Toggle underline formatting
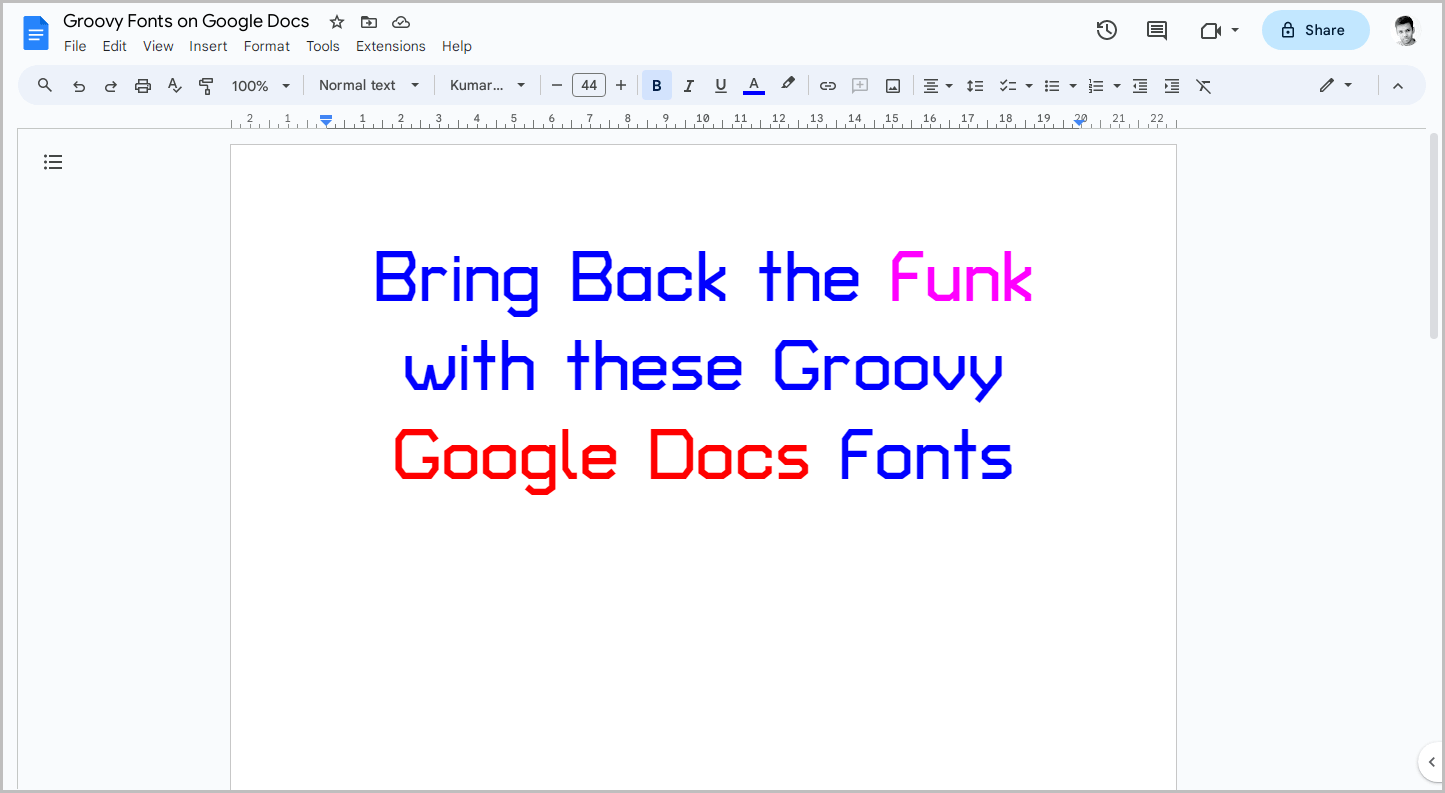The image size is (1445, 793). click(720, 85)
